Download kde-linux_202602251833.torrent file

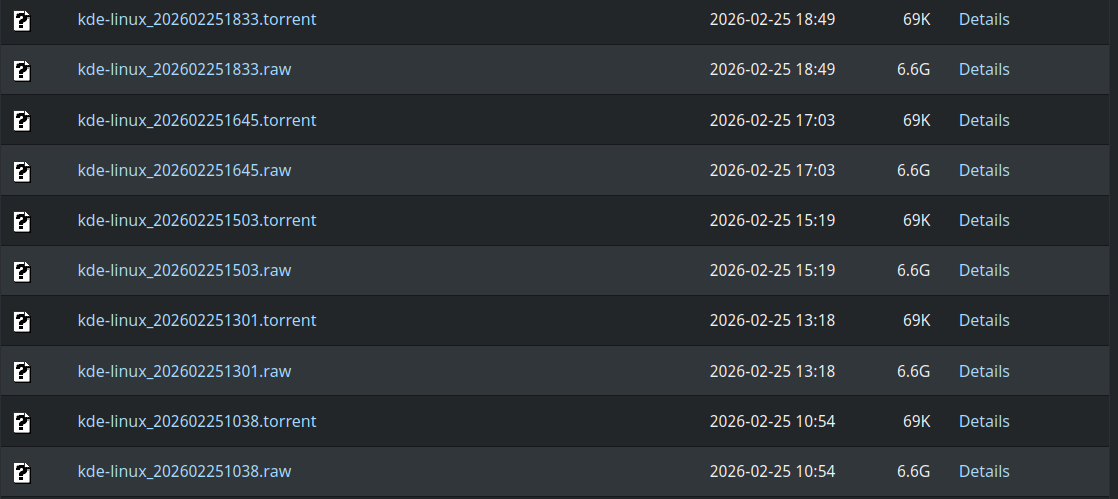click(x=196, y=20)
